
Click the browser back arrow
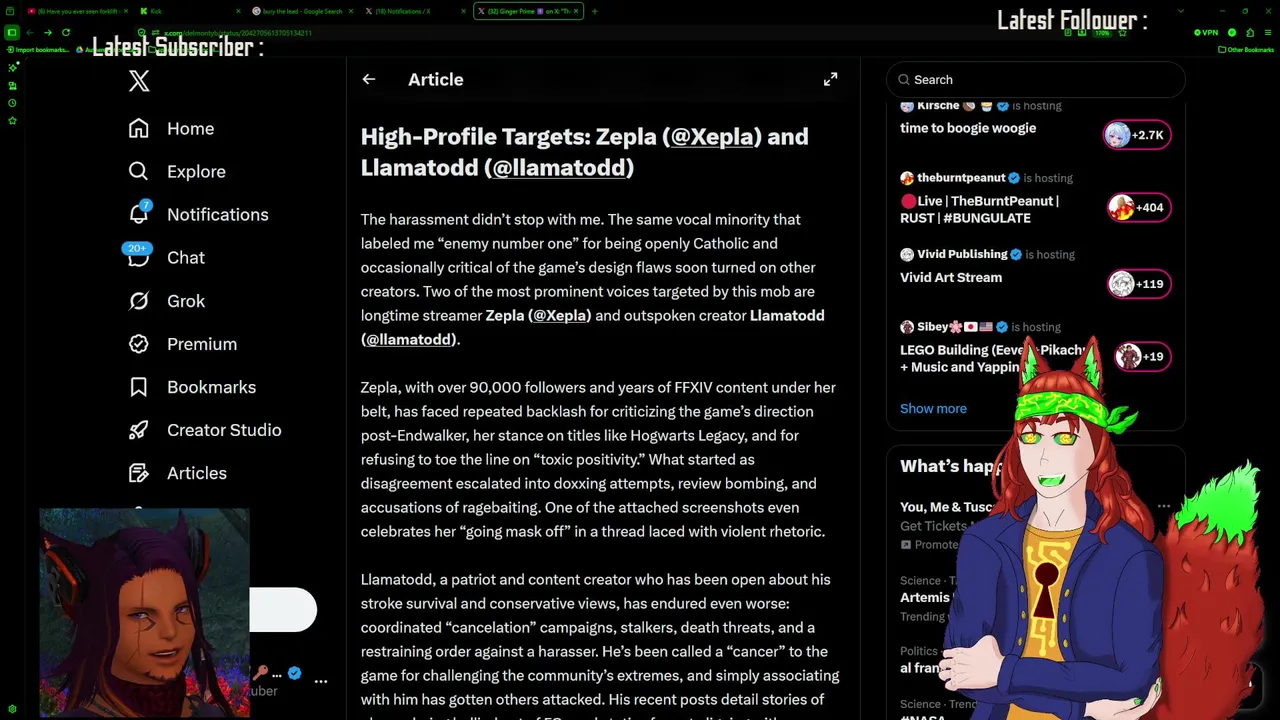[30, 33]
